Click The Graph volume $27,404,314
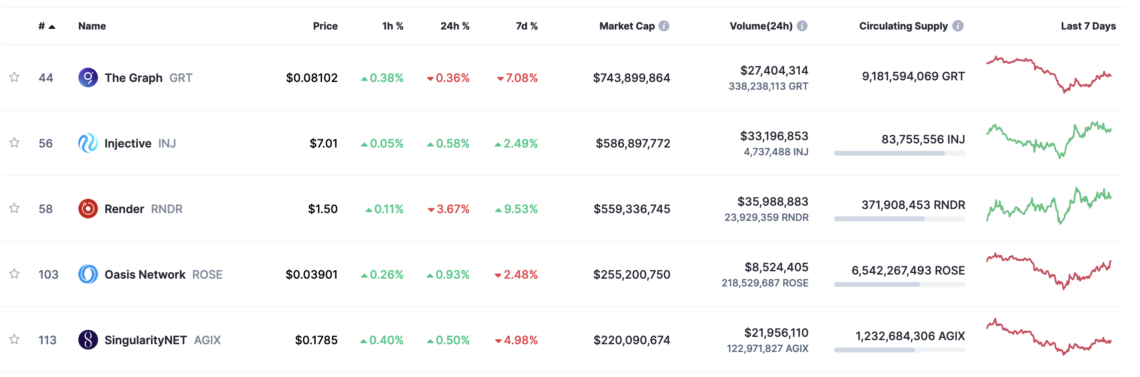This screenshot has width=1140, height=377. pyautogui.click(x=774, y=70)
